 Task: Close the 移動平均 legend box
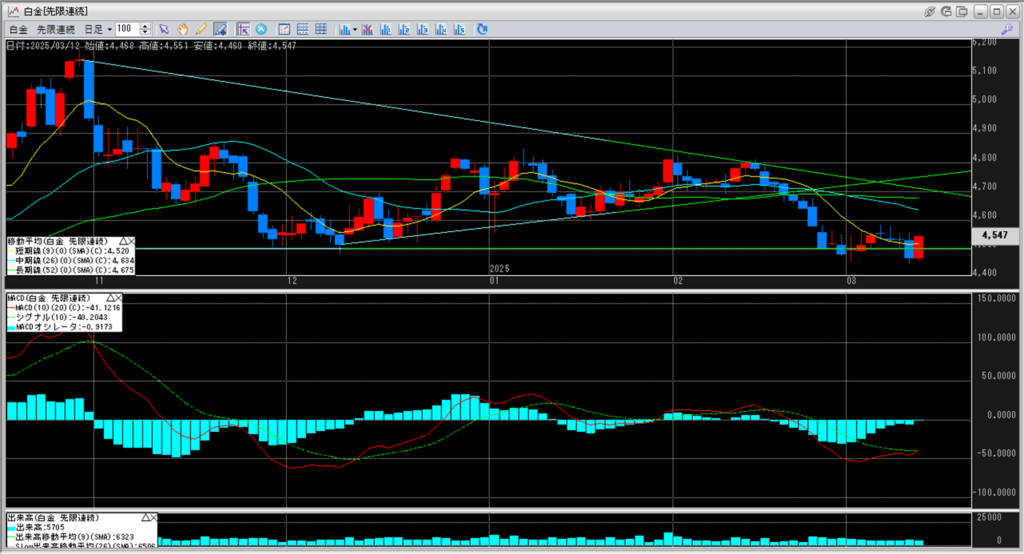pos(134,241)
